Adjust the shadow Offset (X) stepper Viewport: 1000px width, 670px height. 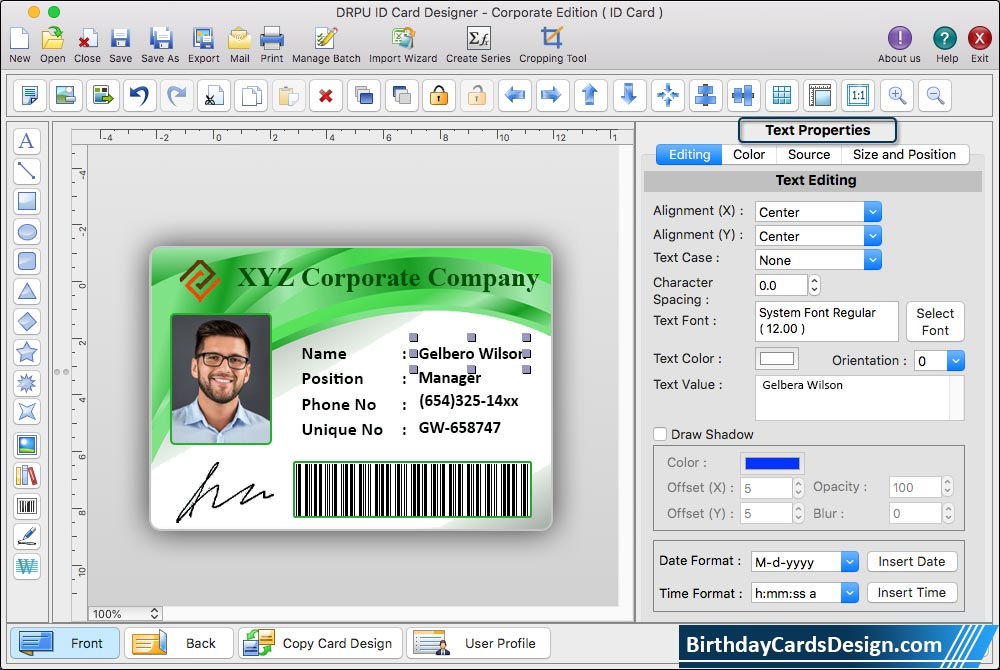point(798,488)
